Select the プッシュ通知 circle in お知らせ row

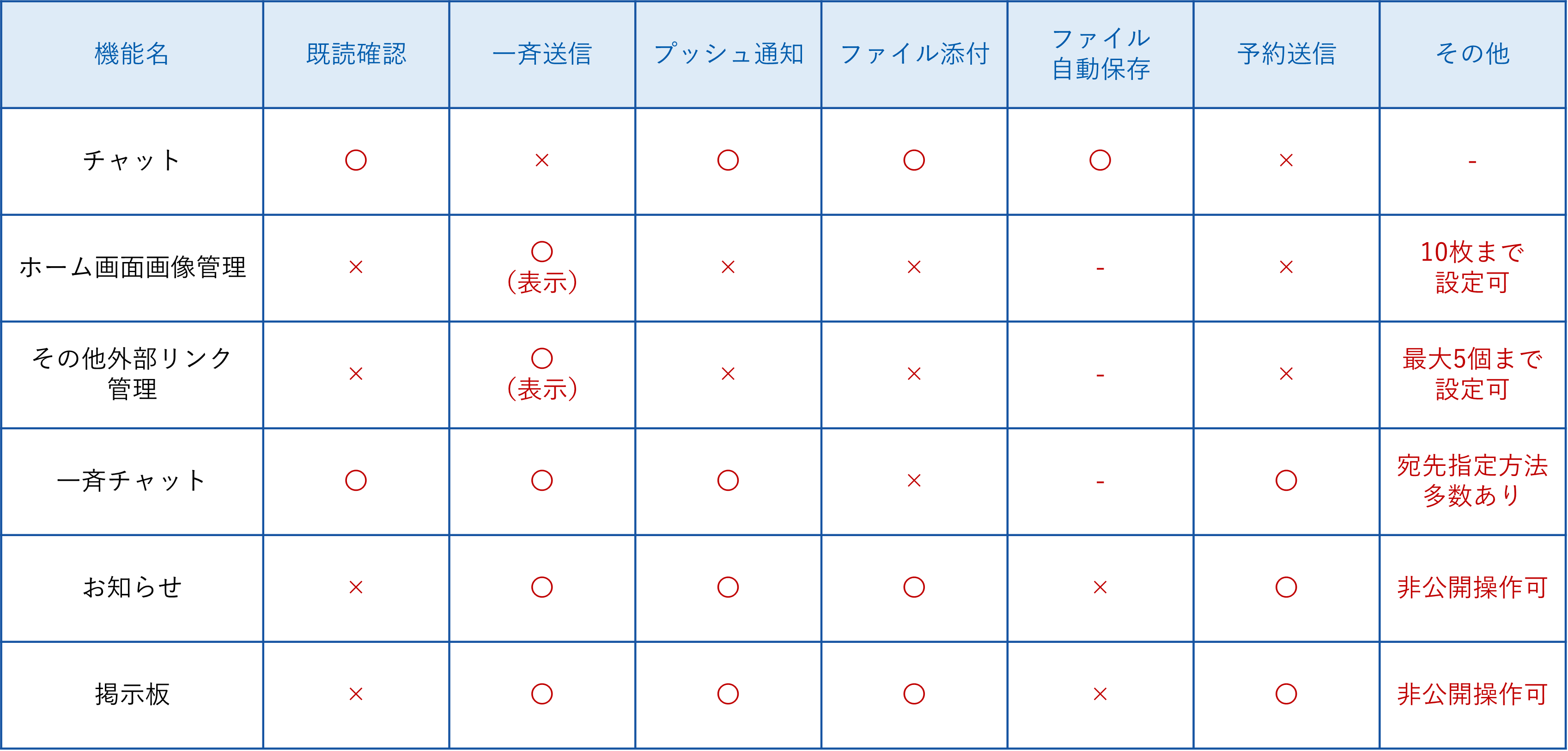tap(728, 587)
